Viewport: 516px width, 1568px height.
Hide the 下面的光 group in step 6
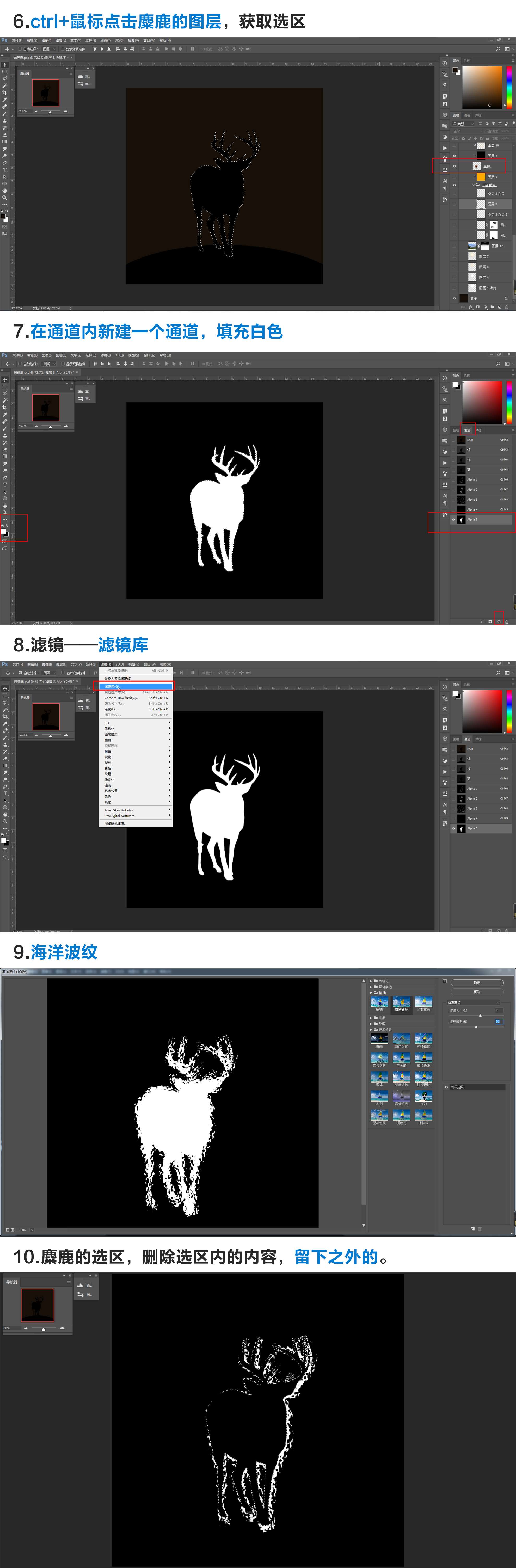click(454, 185)
